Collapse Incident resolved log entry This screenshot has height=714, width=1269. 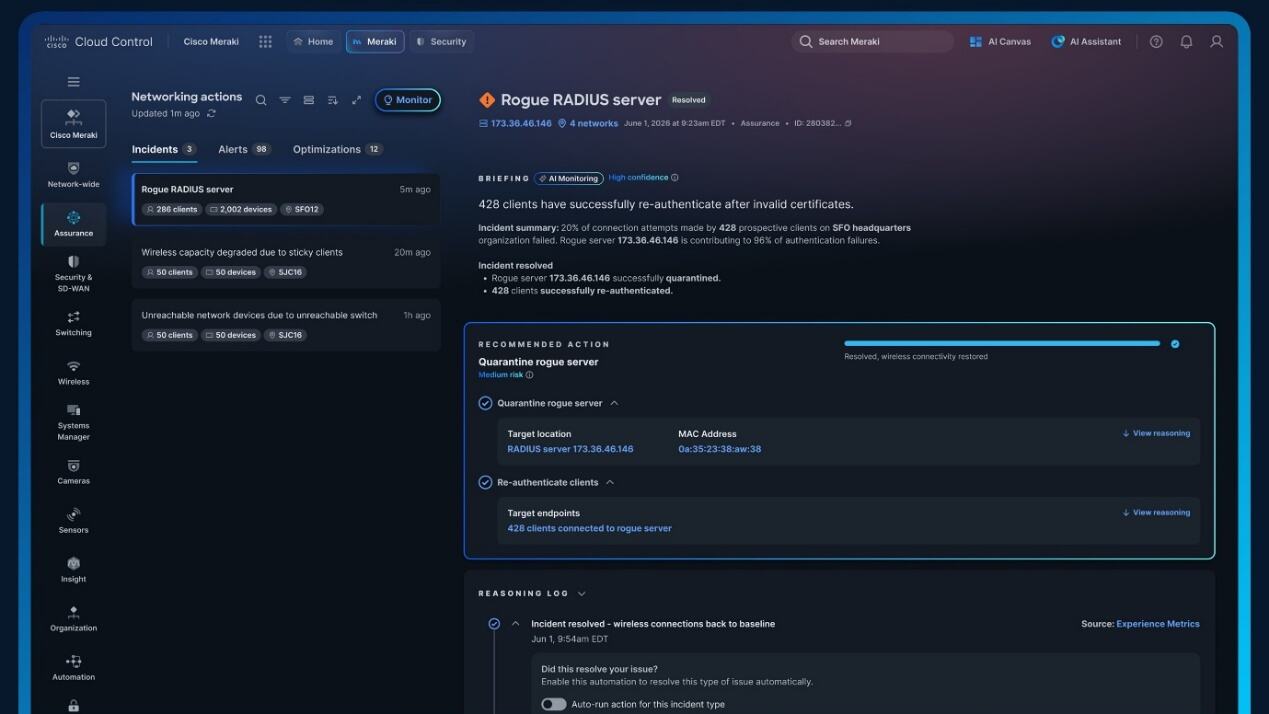tap(516, 624)
